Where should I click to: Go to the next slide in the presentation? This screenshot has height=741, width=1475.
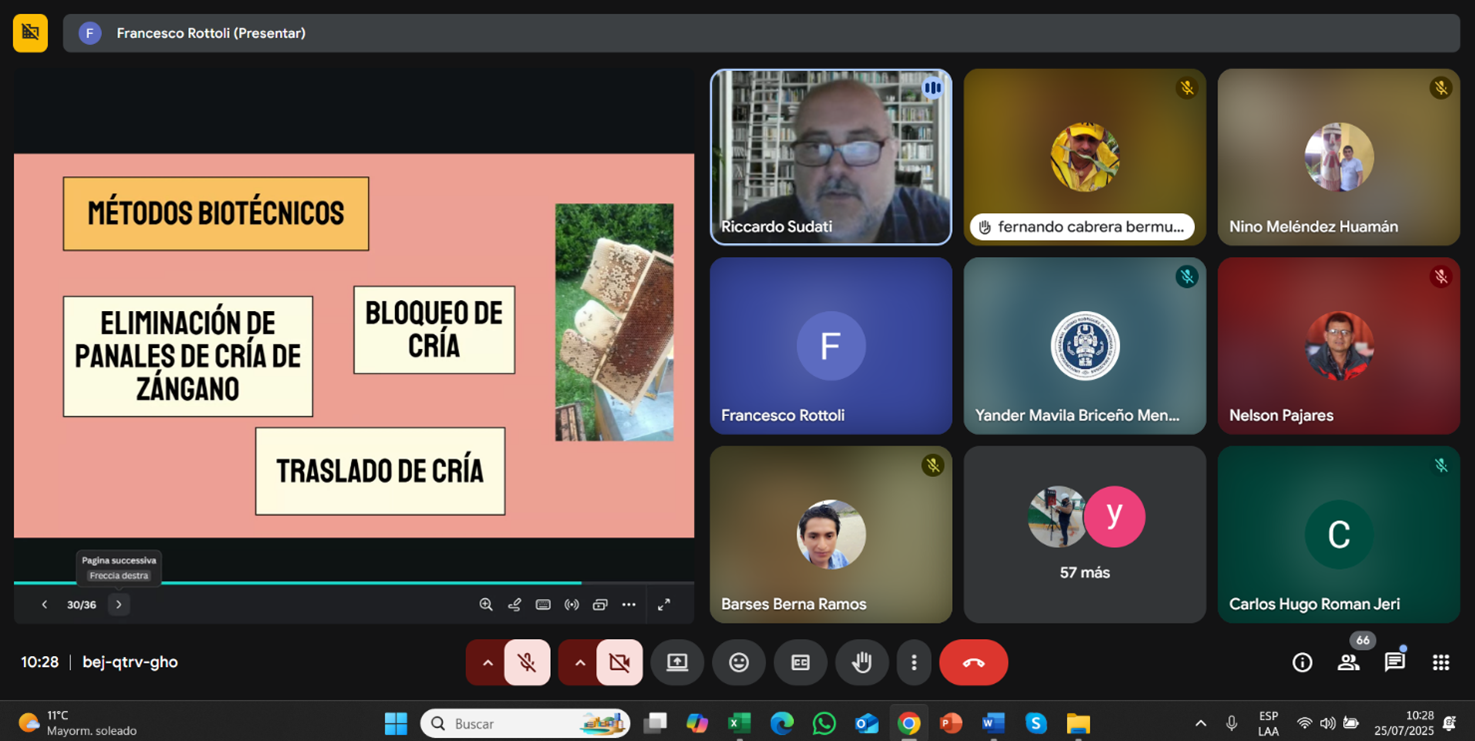click(119, 604)
